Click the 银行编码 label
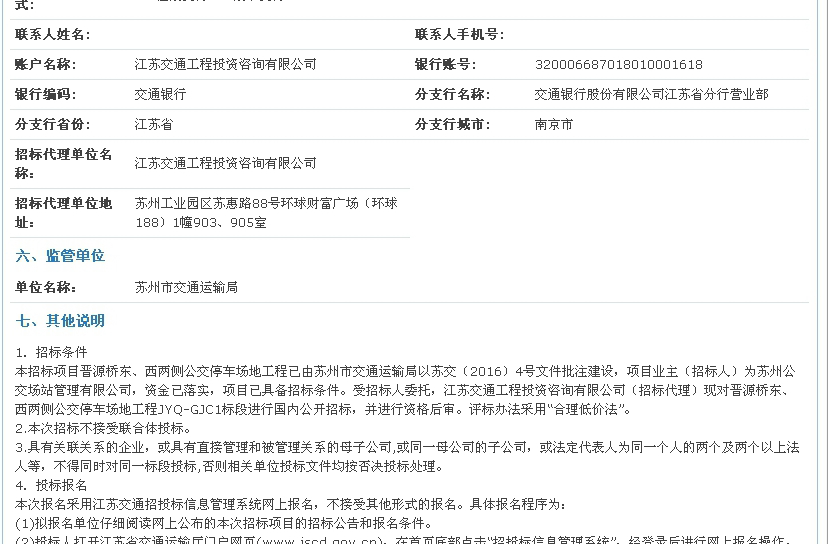 45,95
